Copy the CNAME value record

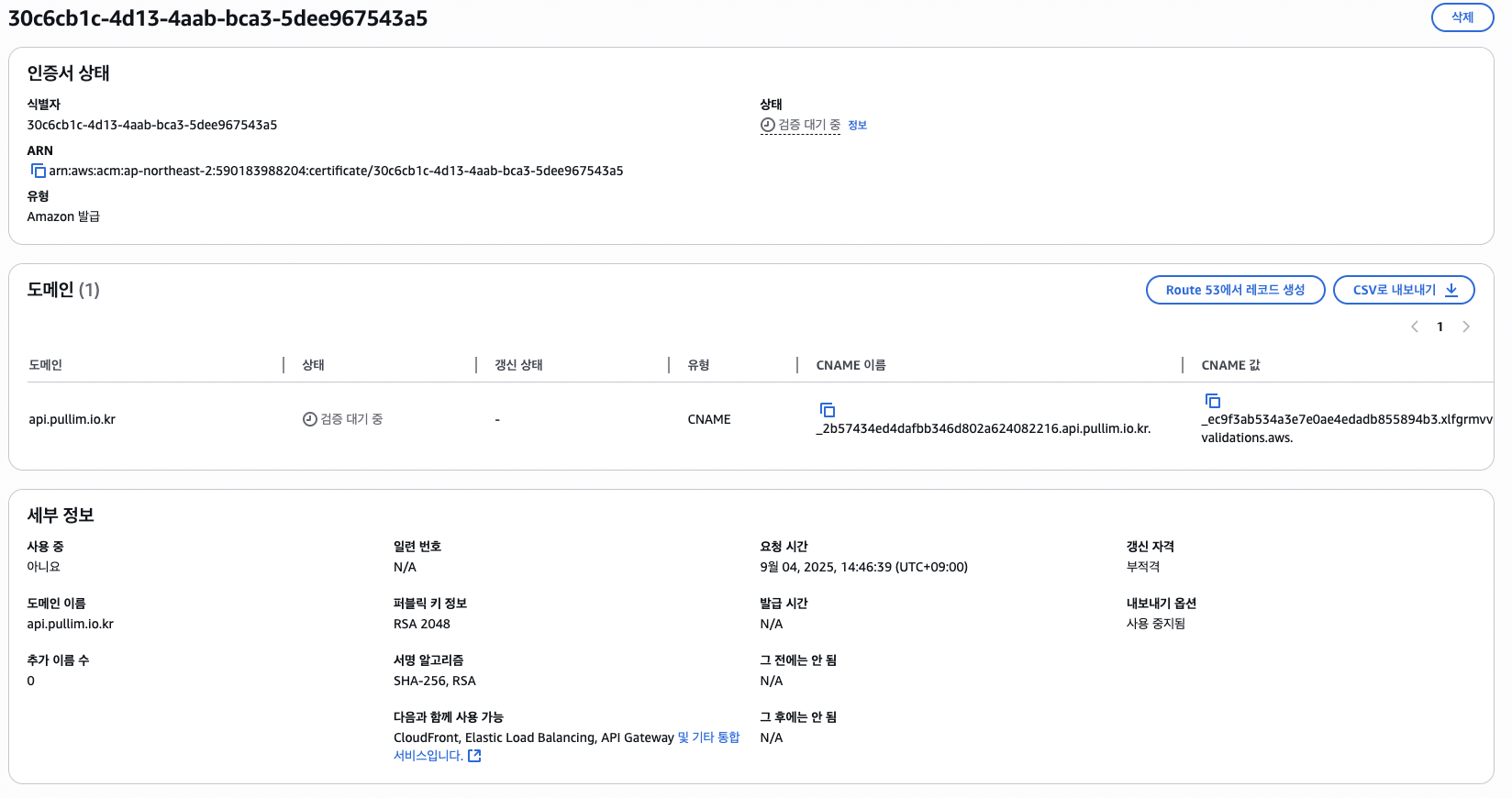[1212, 401]
